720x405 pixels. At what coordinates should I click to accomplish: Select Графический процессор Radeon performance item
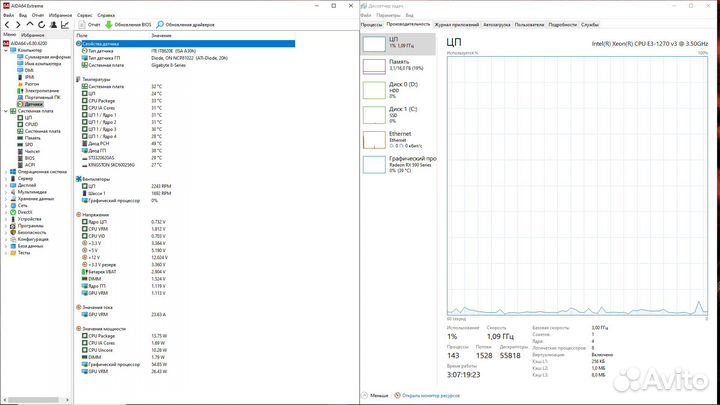(x=398, y=164)
